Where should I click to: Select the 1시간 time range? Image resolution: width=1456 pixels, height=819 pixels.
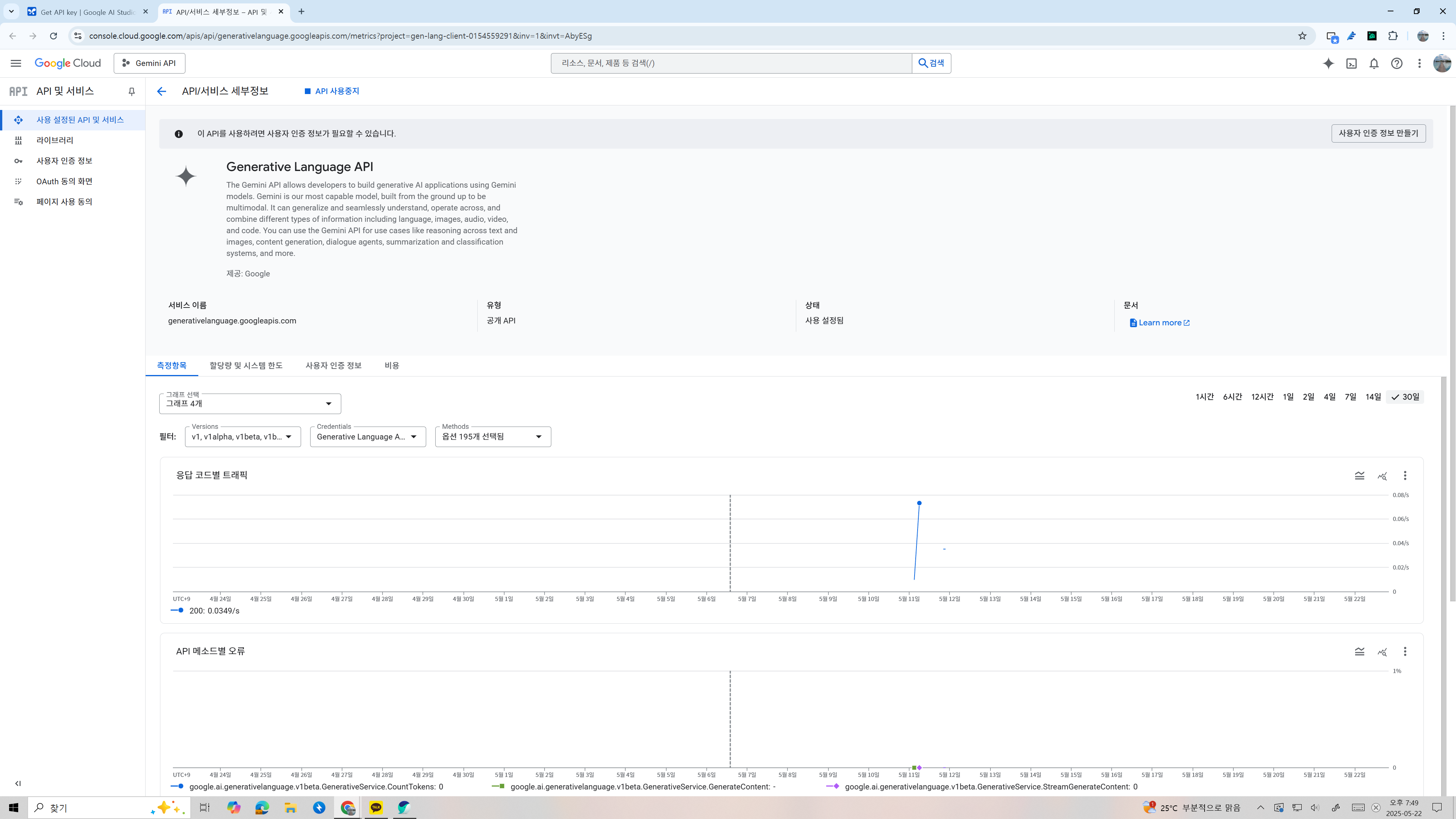click(x=1205, y=397)
